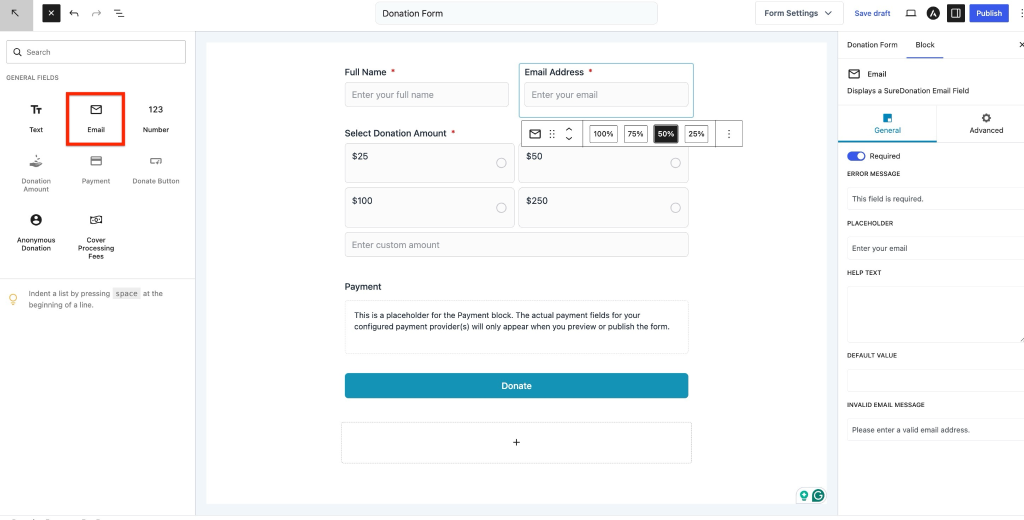The image size is (1024, 520).
Task: Edit the Placeholder field in sidebar
Action: click(x=936, y=248)
